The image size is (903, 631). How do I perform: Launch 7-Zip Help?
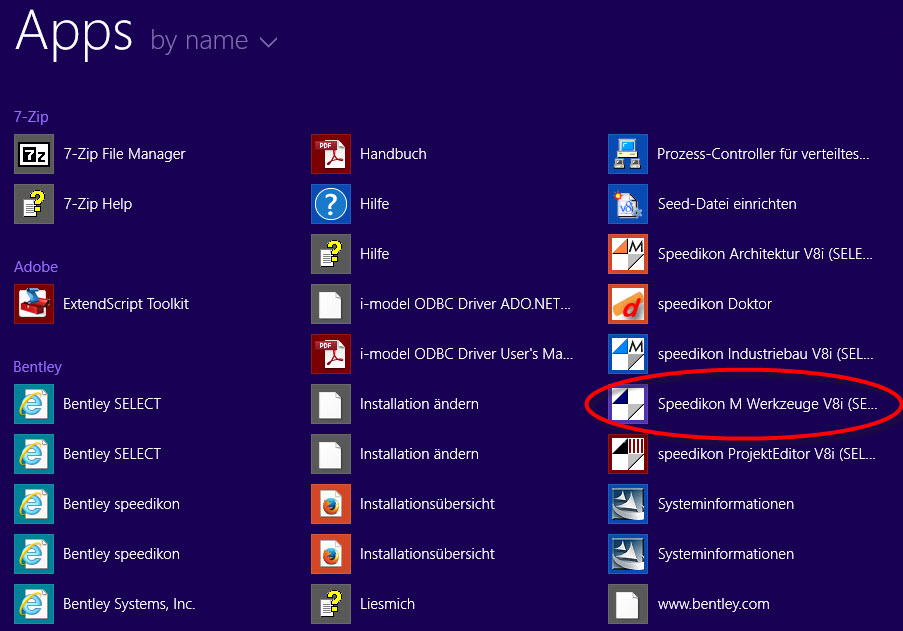(x=74, y=204)
